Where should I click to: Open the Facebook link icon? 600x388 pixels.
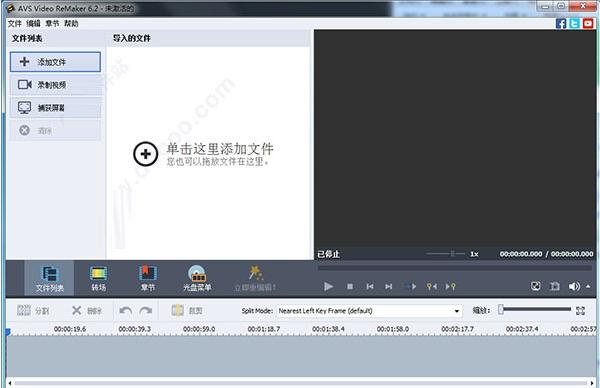point(561,24)
